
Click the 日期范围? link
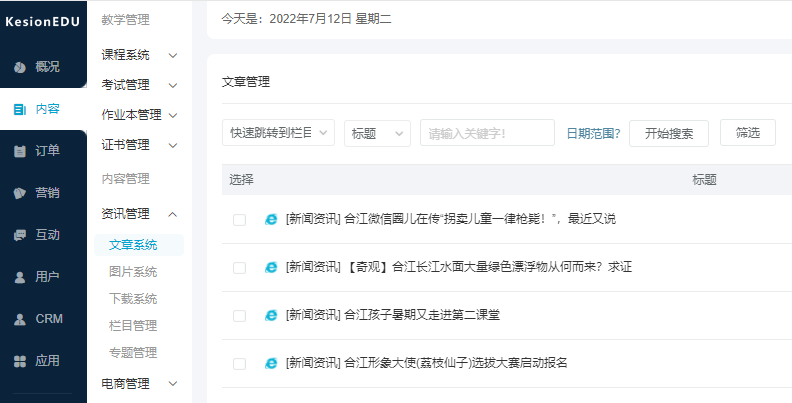tap(593, 133)
